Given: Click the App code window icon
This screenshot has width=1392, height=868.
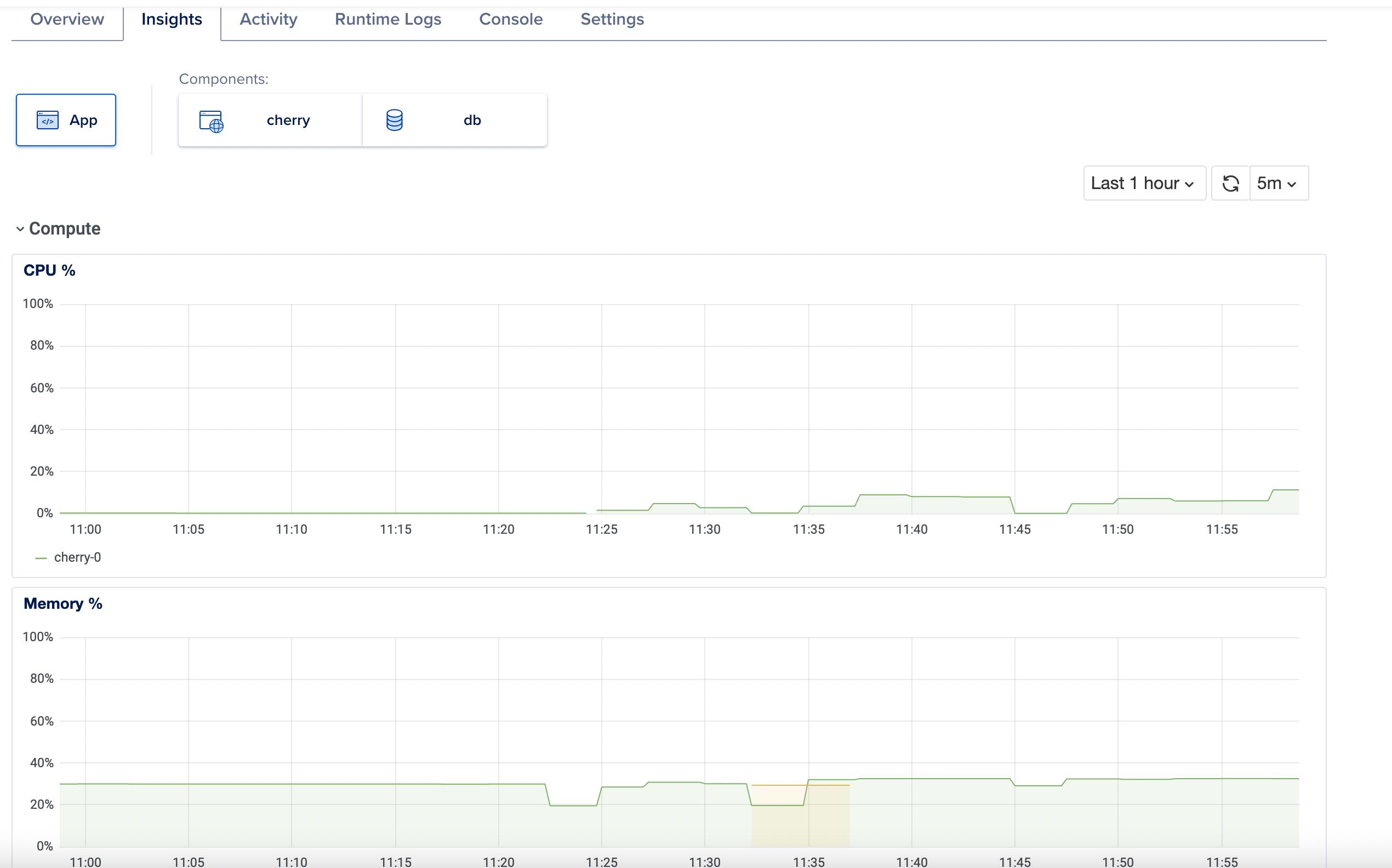Looking at the screenshot, I should point(48,120).
